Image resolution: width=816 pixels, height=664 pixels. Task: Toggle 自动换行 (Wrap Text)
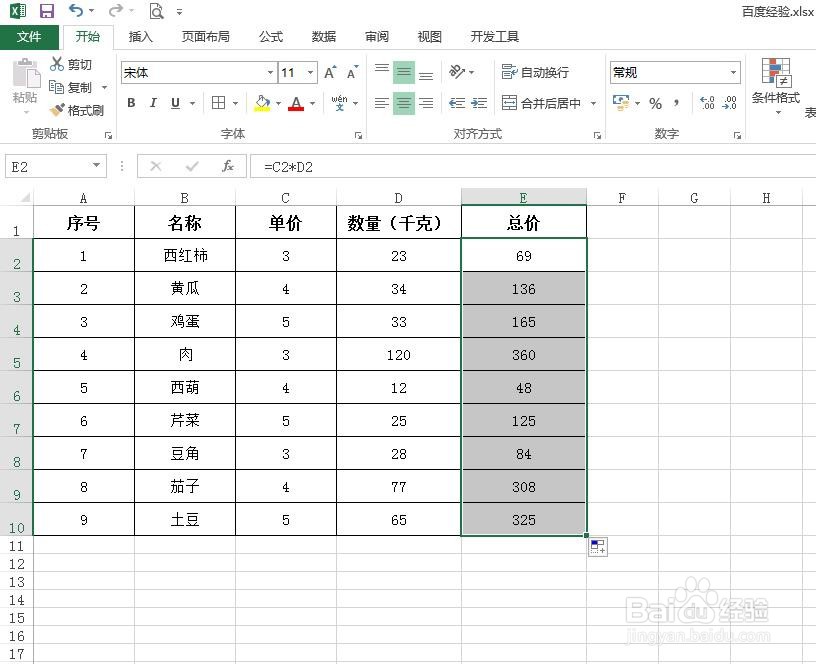point(535,72)
